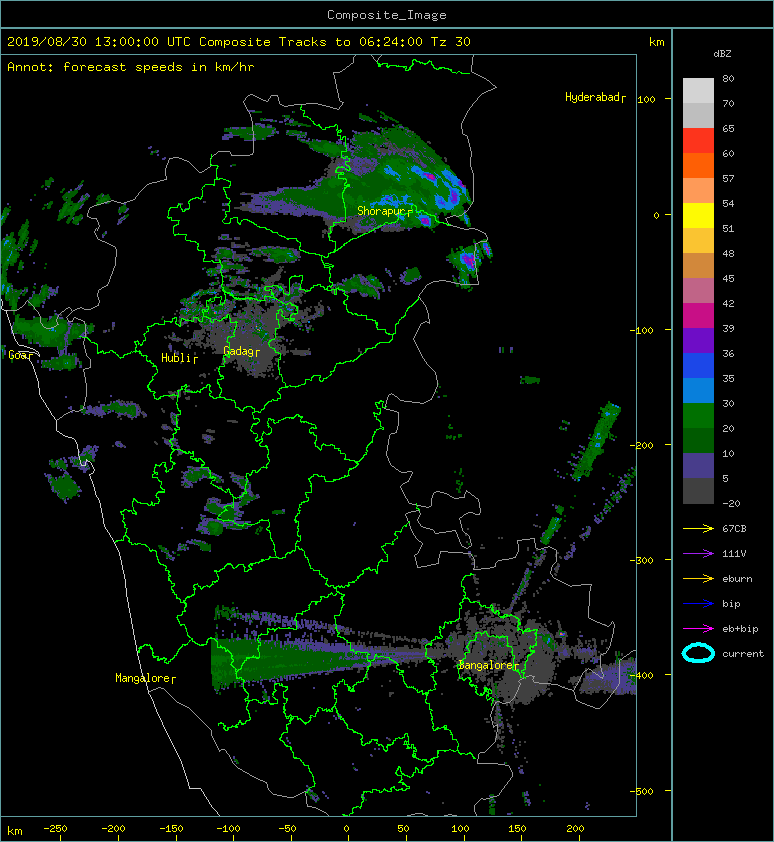Image resolution: width=774 pixels, height=842 pixels.
Task: Select the bip legend label
Action: (732, 604)
